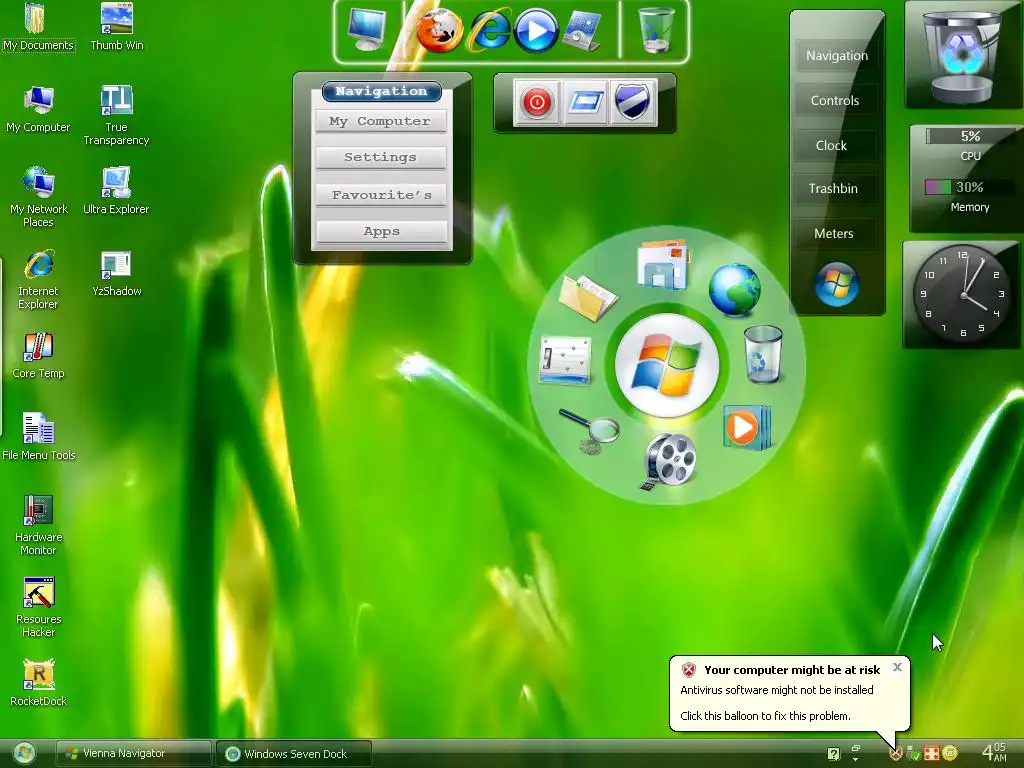The width and height of the screenshot is (1024, 768).
Task: Toggle Clock in the sidebar panel
Action: tap(831, 146)
